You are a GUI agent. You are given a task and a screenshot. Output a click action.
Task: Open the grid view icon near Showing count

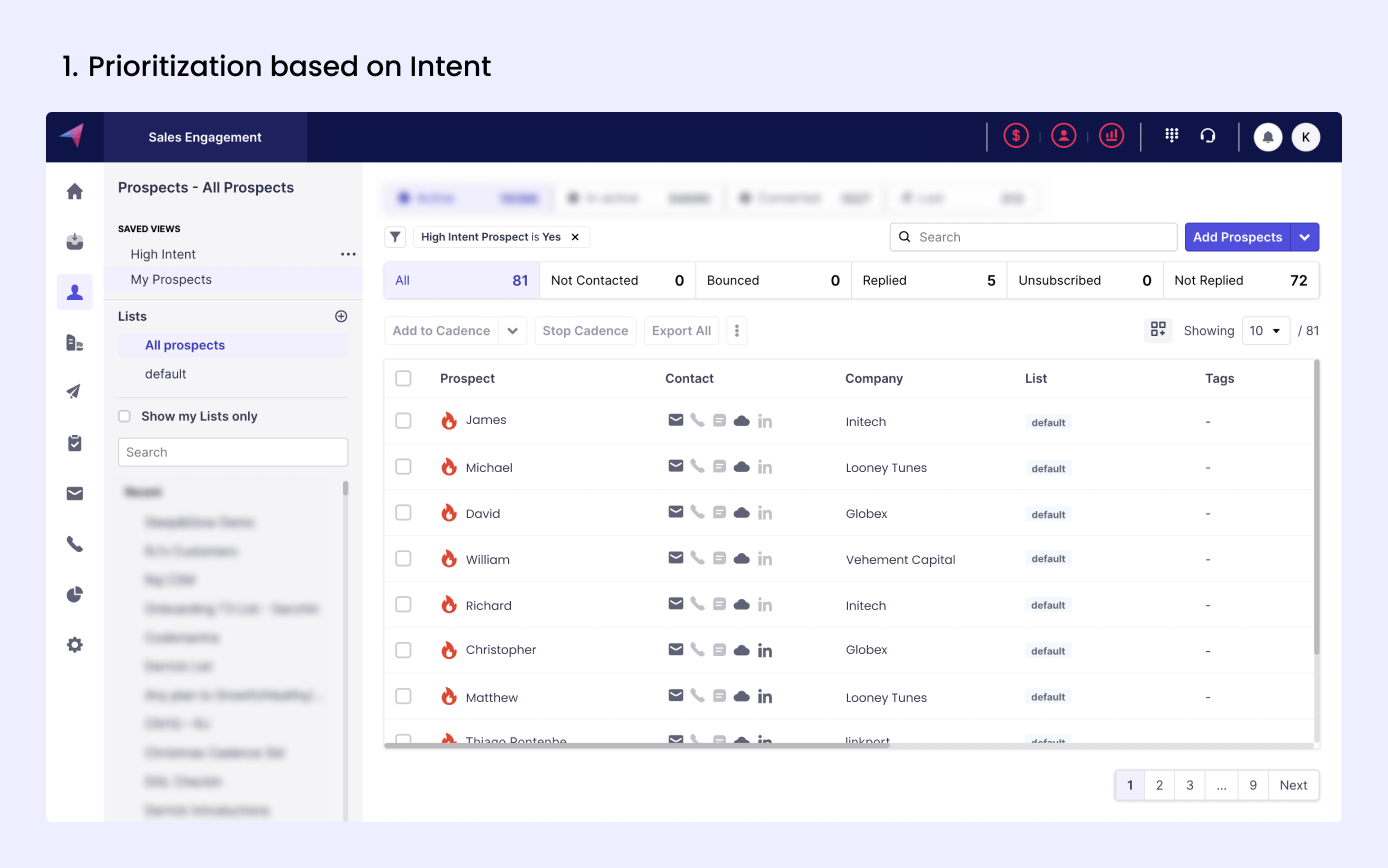pos(1158,328)
